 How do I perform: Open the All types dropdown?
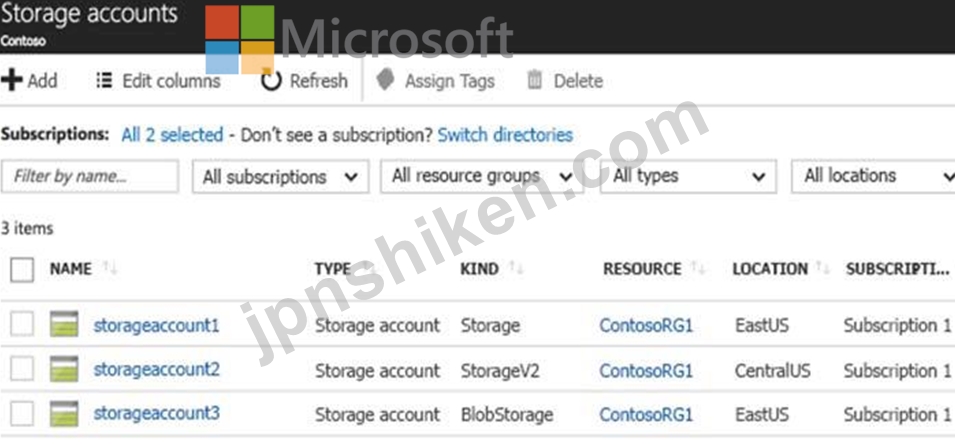pos(688,177)
